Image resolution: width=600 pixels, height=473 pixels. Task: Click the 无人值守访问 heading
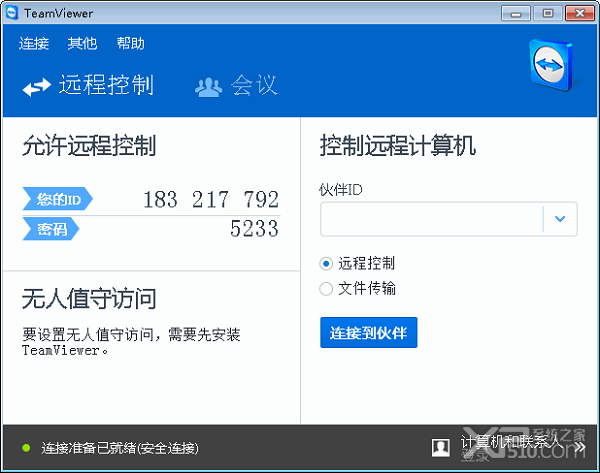coord(89,298)
